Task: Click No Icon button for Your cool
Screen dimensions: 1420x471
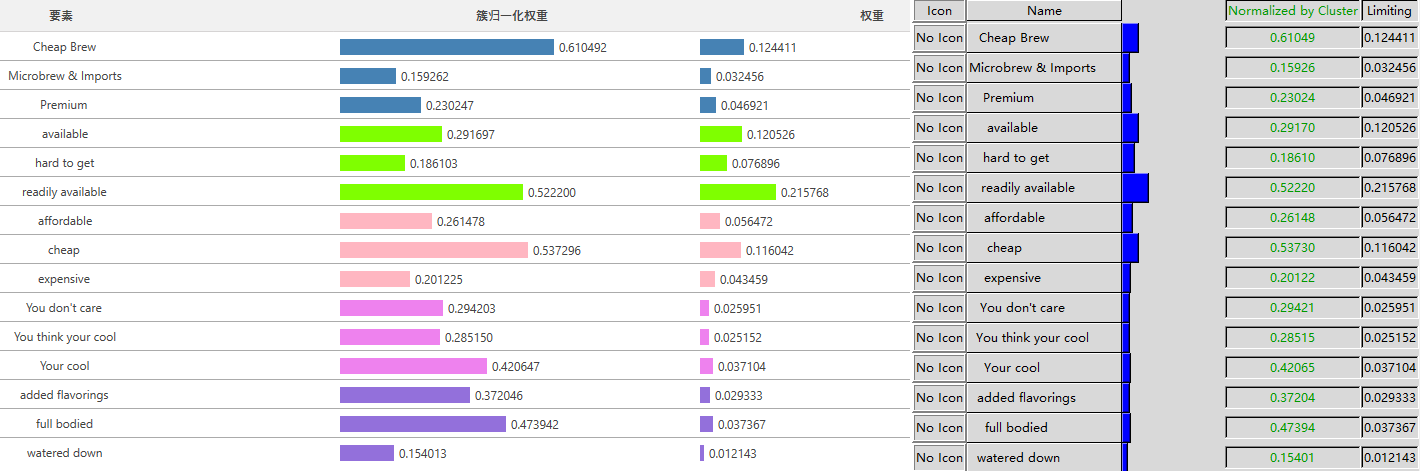Action: 940,368
